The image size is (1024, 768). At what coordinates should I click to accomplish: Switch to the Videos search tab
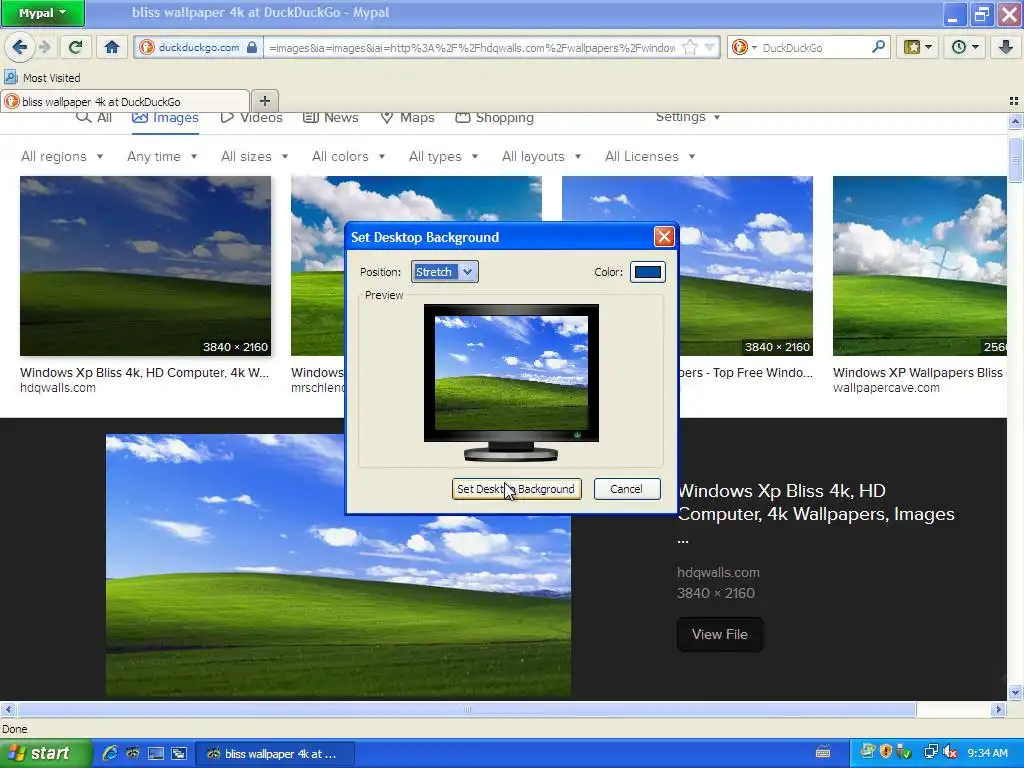pos(251,118)
